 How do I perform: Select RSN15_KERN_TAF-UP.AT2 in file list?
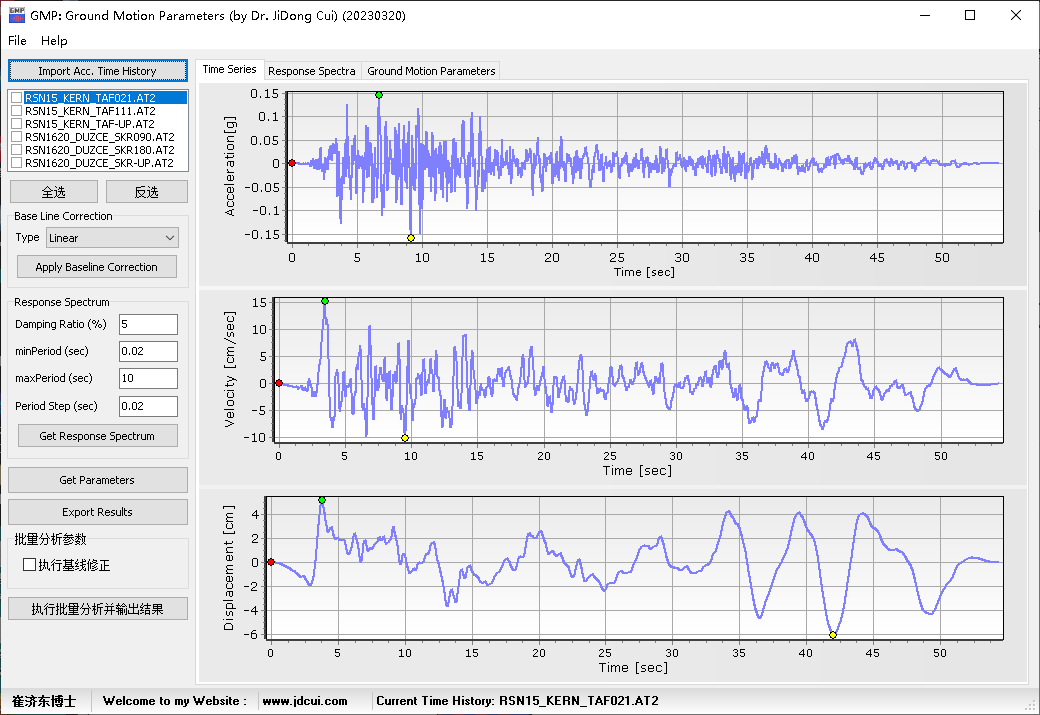coord(90,124)
